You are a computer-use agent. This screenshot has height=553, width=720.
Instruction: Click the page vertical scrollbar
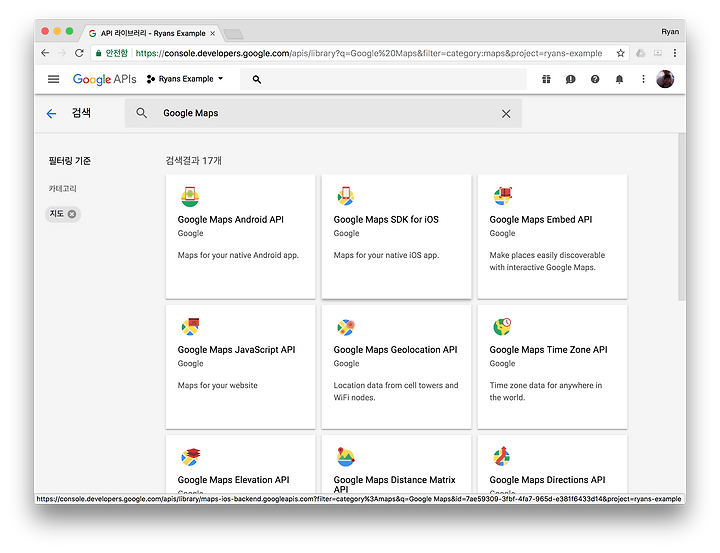[681, 217]
